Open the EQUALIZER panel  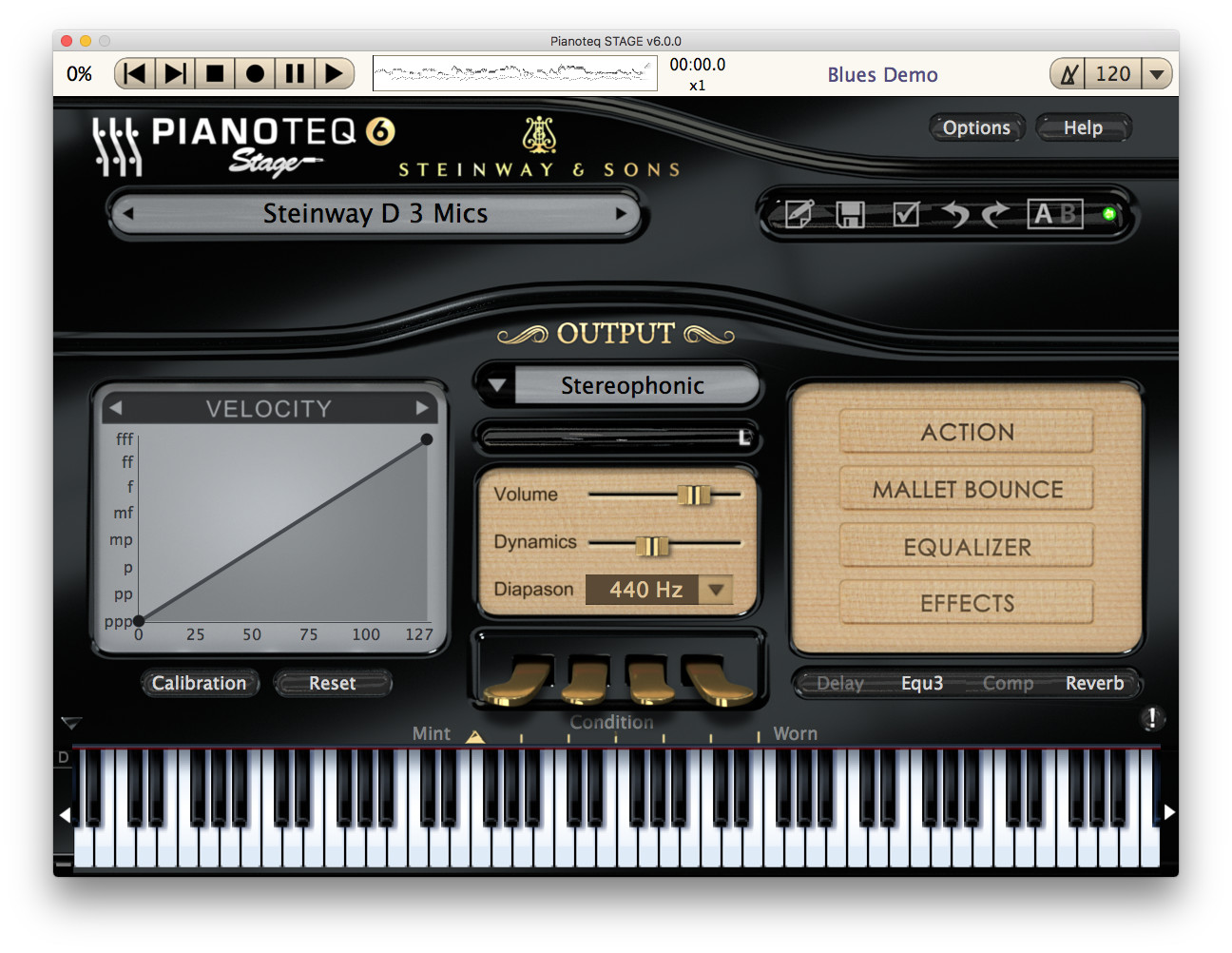point(967,547)
